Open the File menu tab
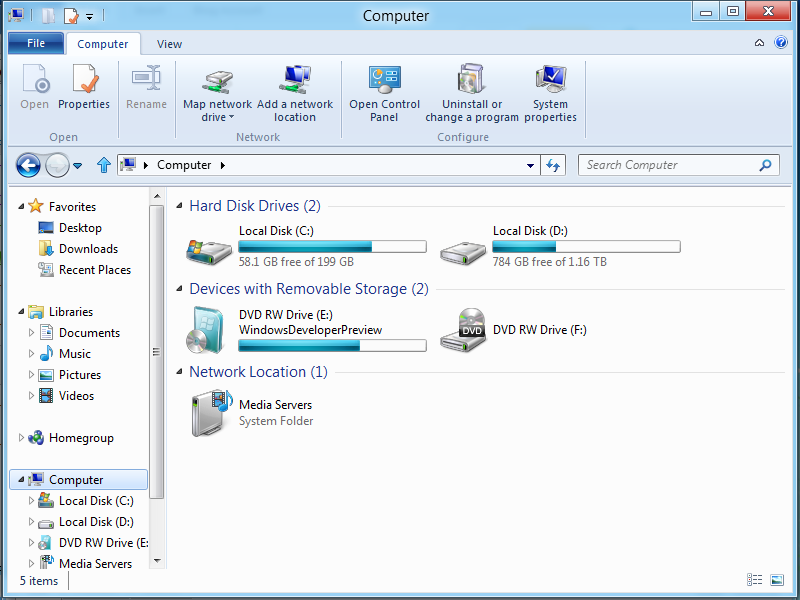Image resolution: width=800 pixels, height=600 pixels. tap(36, 43)
